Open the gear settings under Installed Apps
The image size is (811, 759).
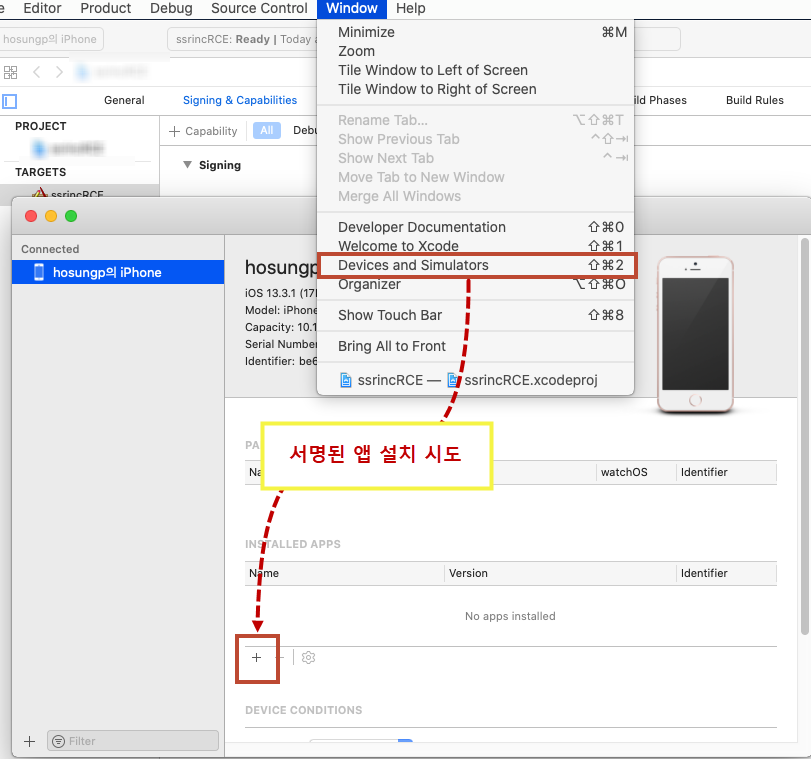(x=308, y=658)
